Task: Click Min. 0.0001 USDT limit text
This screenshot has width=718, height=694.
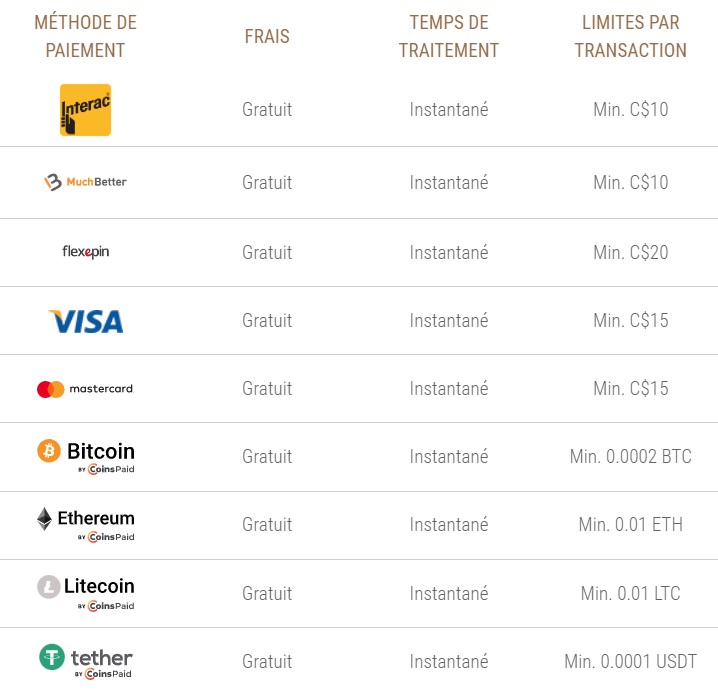Action: coord(631,661)
